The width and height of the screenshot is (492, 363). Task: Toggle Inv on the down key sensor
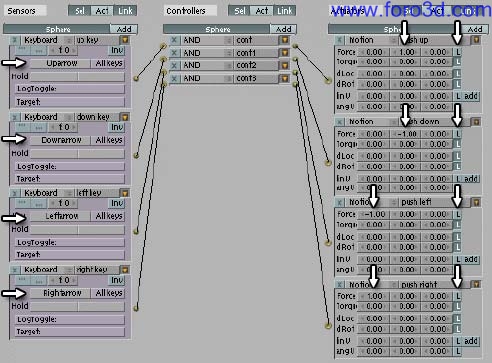coord(117,127)
